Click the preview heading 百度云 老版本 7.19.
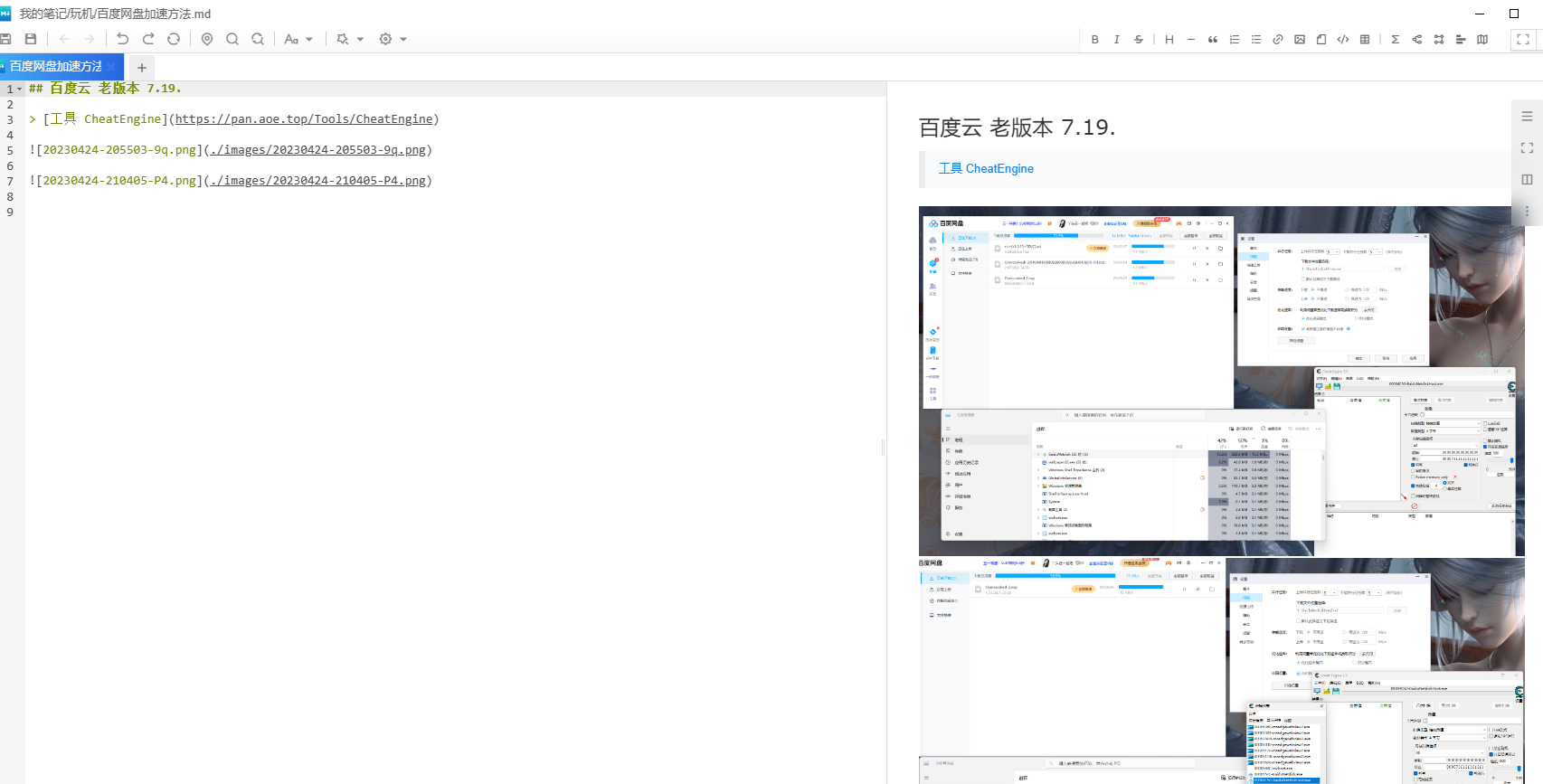The height and width of the screenshot is (784, 1543). (x=1017, y=128)
